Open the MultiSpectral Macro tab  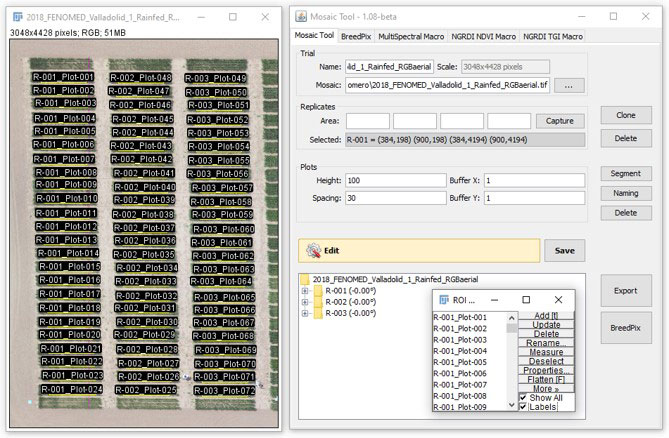tap(411, 37)
